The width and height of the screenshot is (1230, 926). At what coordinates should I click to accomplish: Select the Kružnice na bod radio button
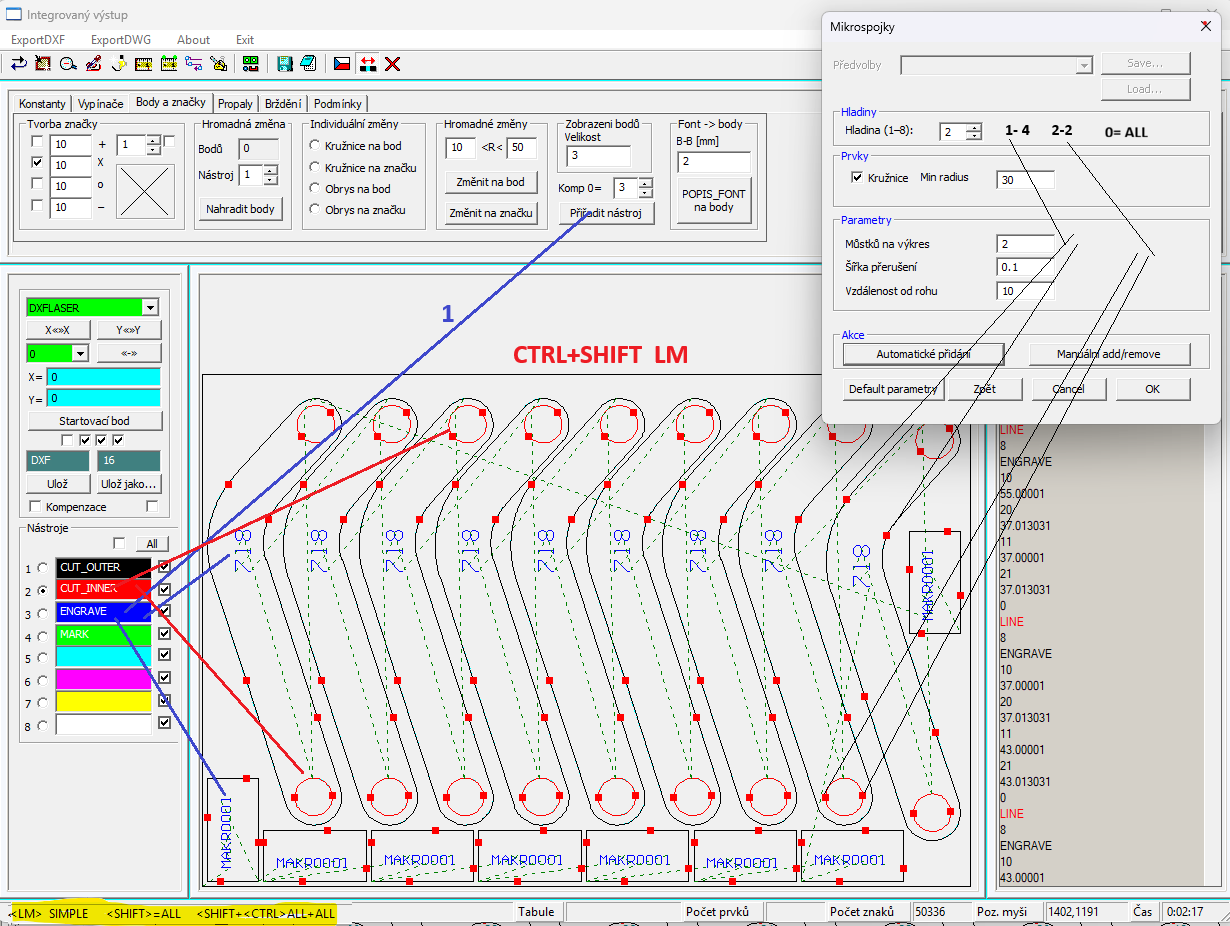[315, 146]
